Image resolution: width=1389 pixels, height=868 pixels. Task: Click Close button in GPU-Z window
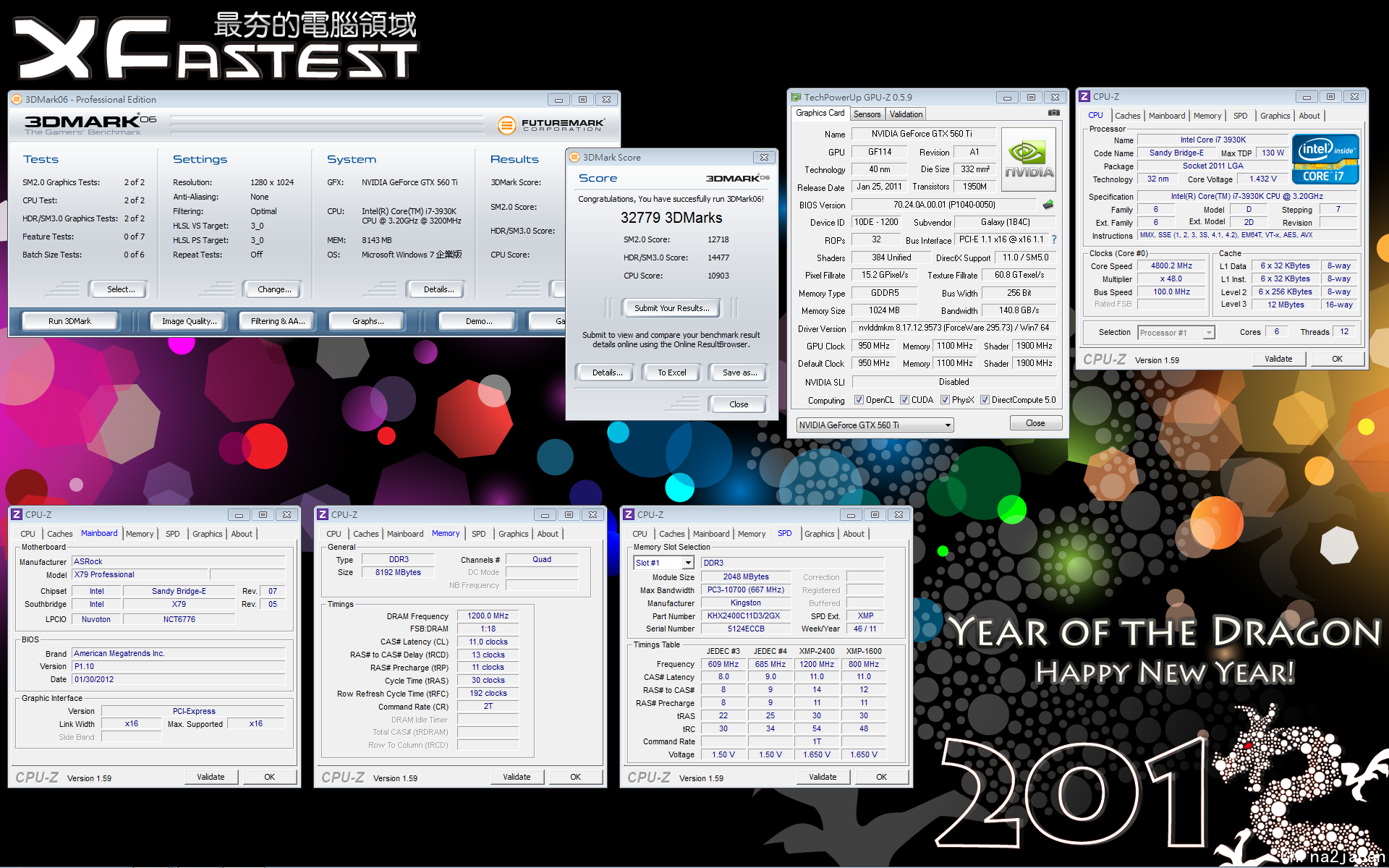[x=1035, y=423]
